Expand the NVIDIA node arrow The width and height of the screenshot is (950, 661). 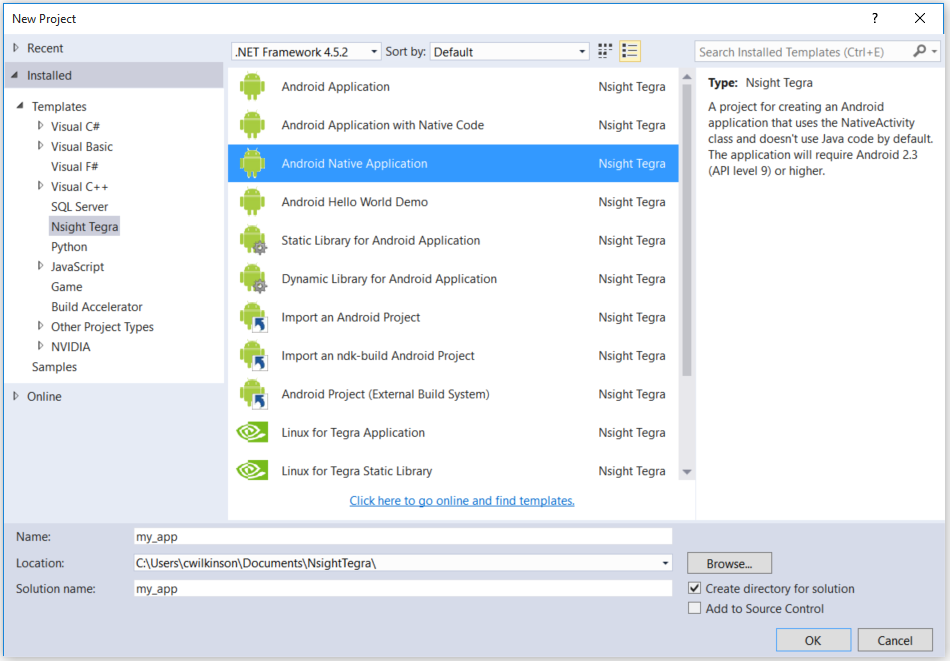tap(41, 346)
